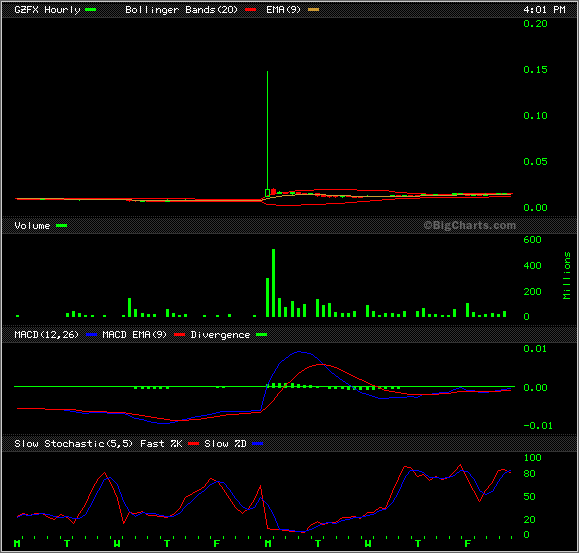The height and width of the screenshot is (553, 579).
Task: Click the last F marker on time axis
Action: 467,543
